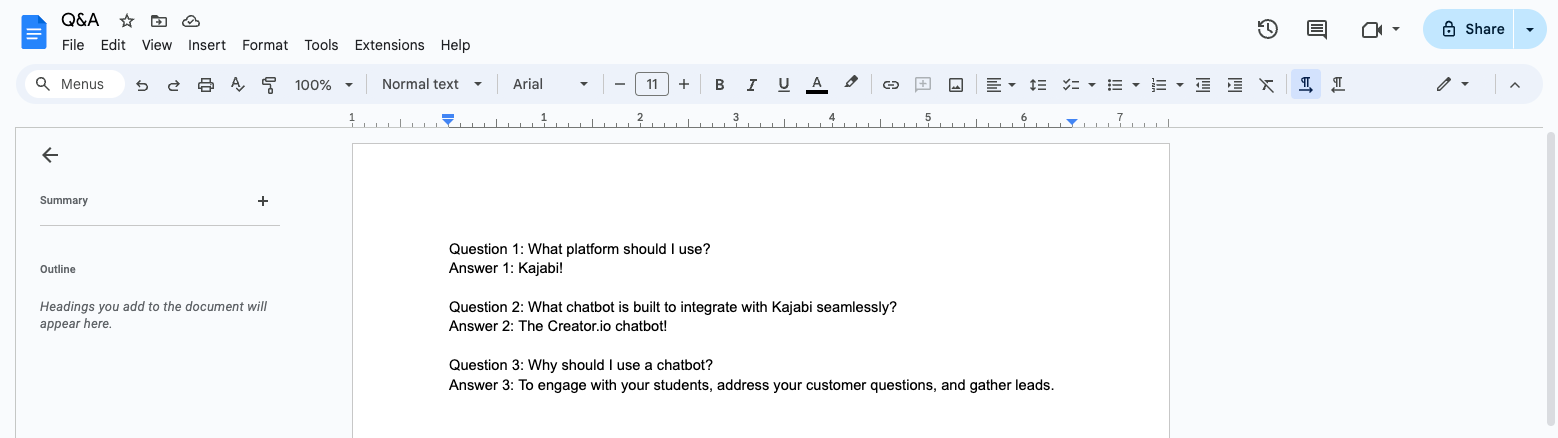This screenshot has height=438, width=1558.
Task: Decrease the indent
Action: coord(1203,85)
